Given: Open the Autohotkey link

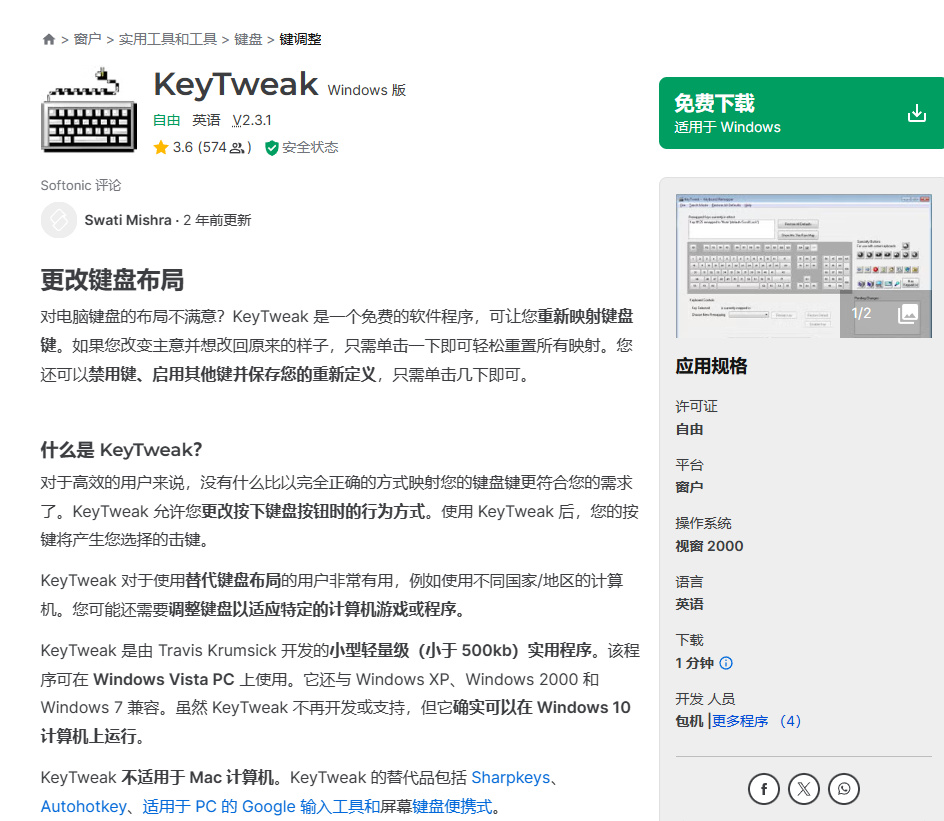Looking at the screenshot, I should pos(84,807).
